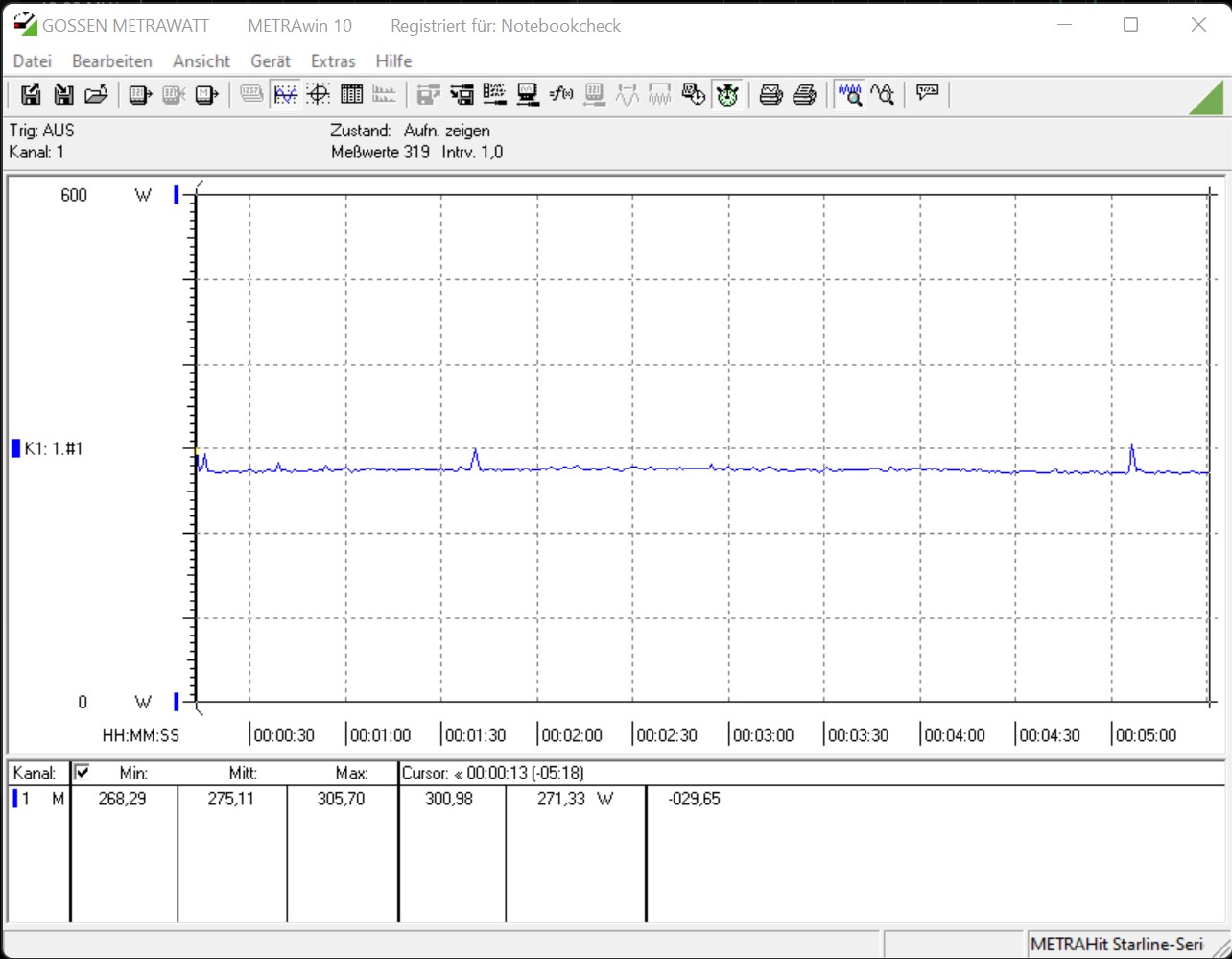This screenshot has width=1232, height=959.
Task: Click the cursor value 271,33 W
Action: pyautogui.click(x=575, y=799)
